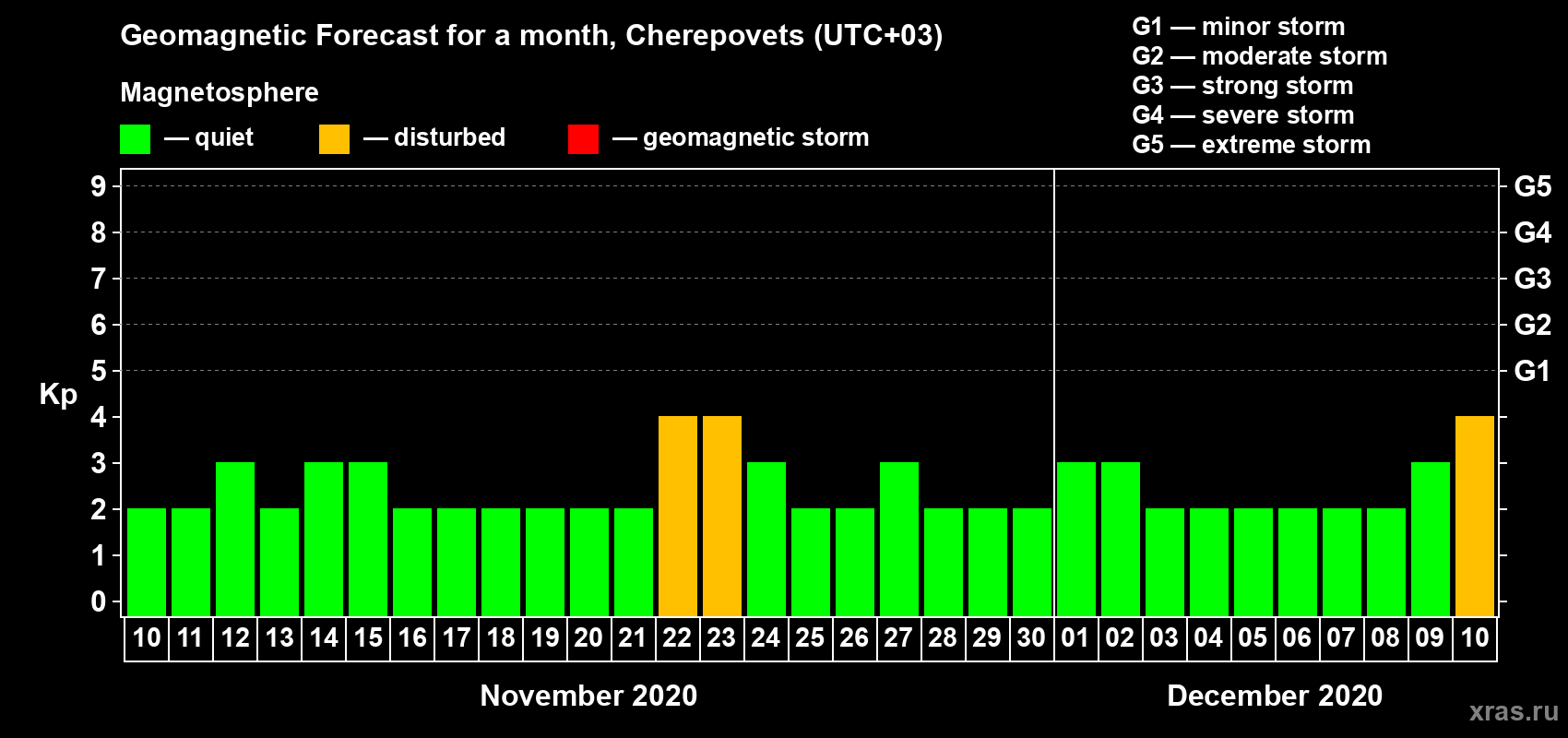Click the '17' date label
The height and width of the screenshot is (738, 1568).
[457, 638]
